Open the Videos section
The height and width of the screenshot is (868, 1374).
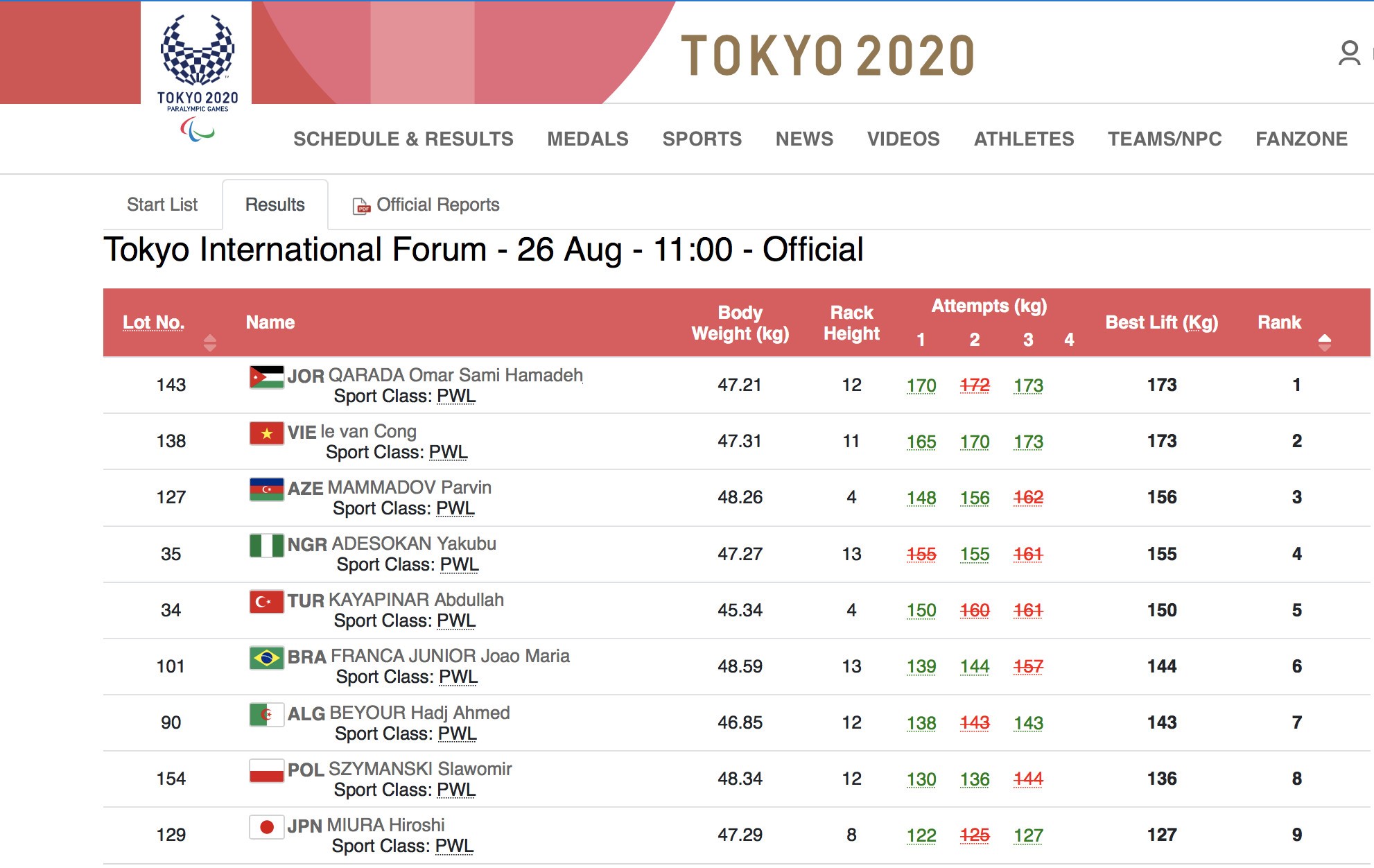click(903, 139)
